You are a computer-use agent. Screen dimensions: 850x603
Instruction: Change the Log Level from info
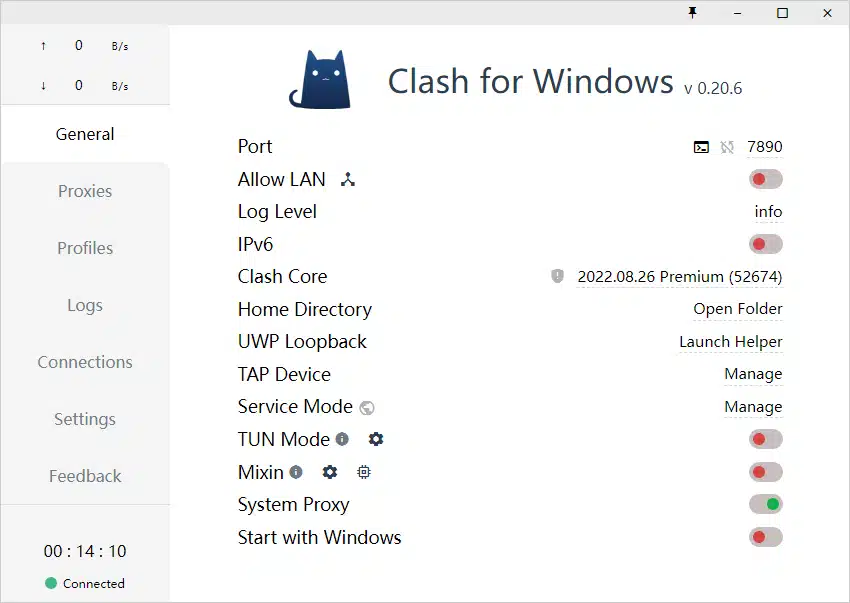pyautogui.click(x=768, y=211)
